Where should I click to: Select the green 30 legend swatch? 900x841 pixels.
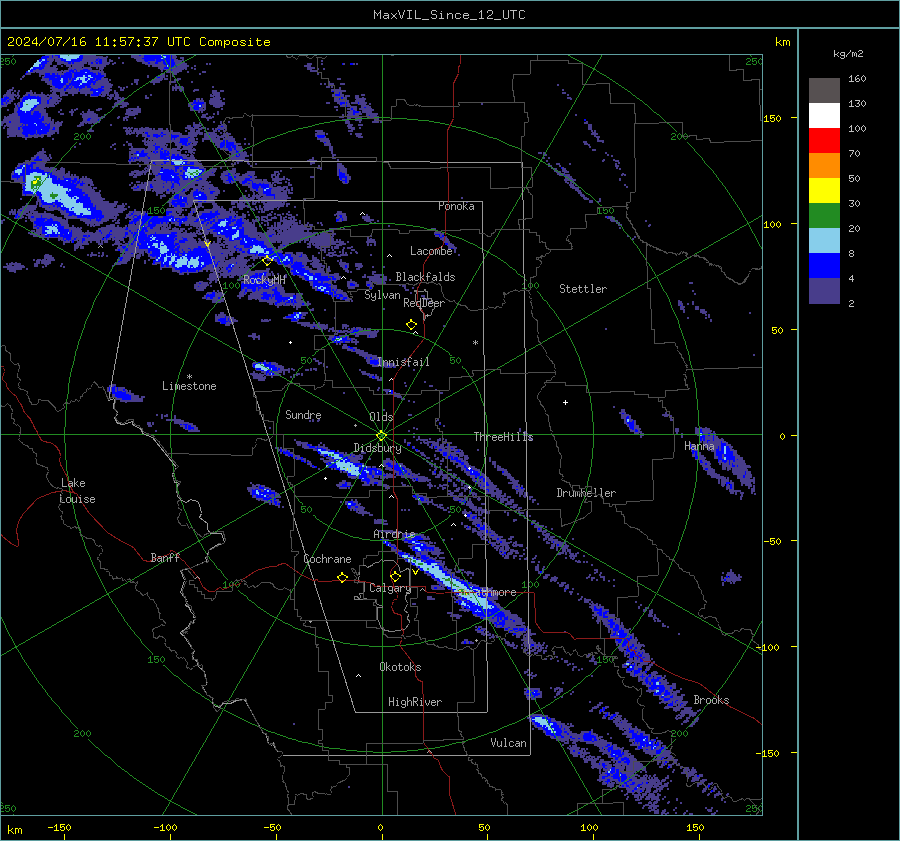[x=824, y=215]
